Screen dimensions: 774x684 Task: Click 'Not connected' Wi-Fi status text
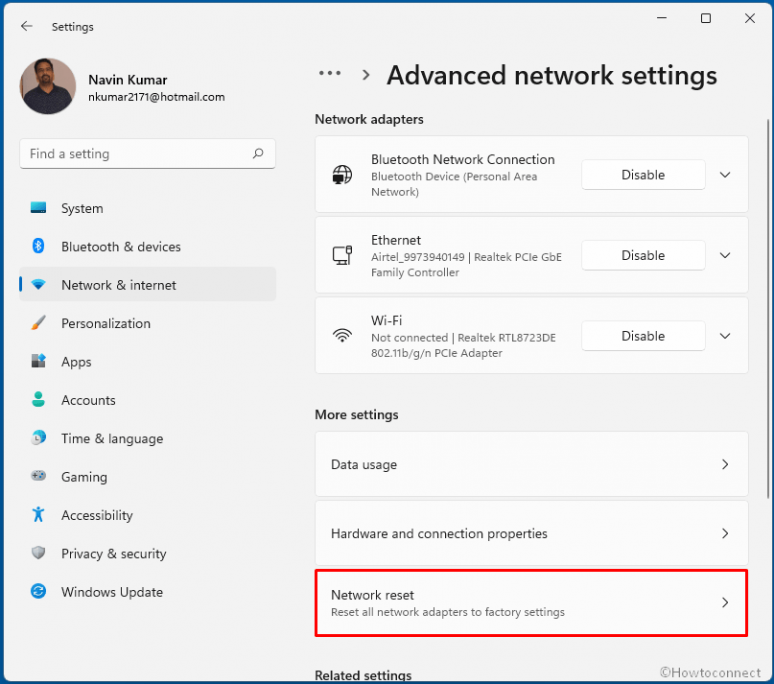[x=409, y=338]
